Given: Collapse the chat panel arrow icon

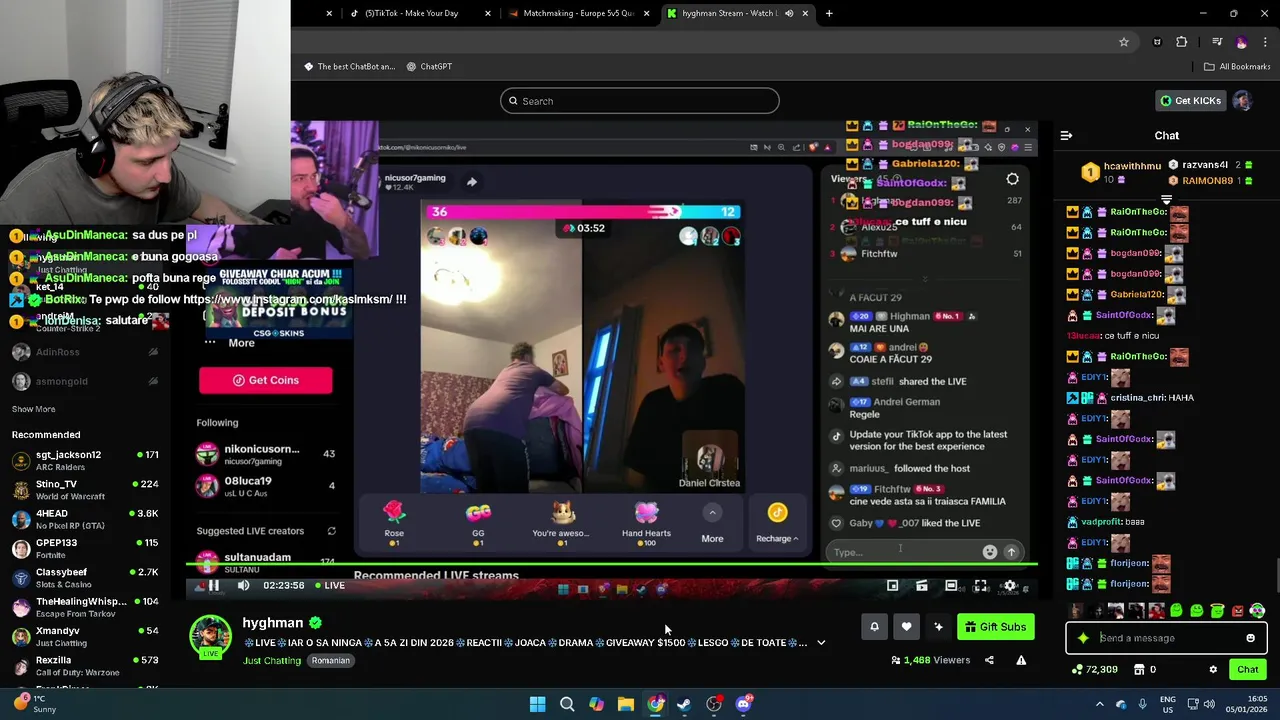Looking at the screenshot, I should click(1066, 136).
